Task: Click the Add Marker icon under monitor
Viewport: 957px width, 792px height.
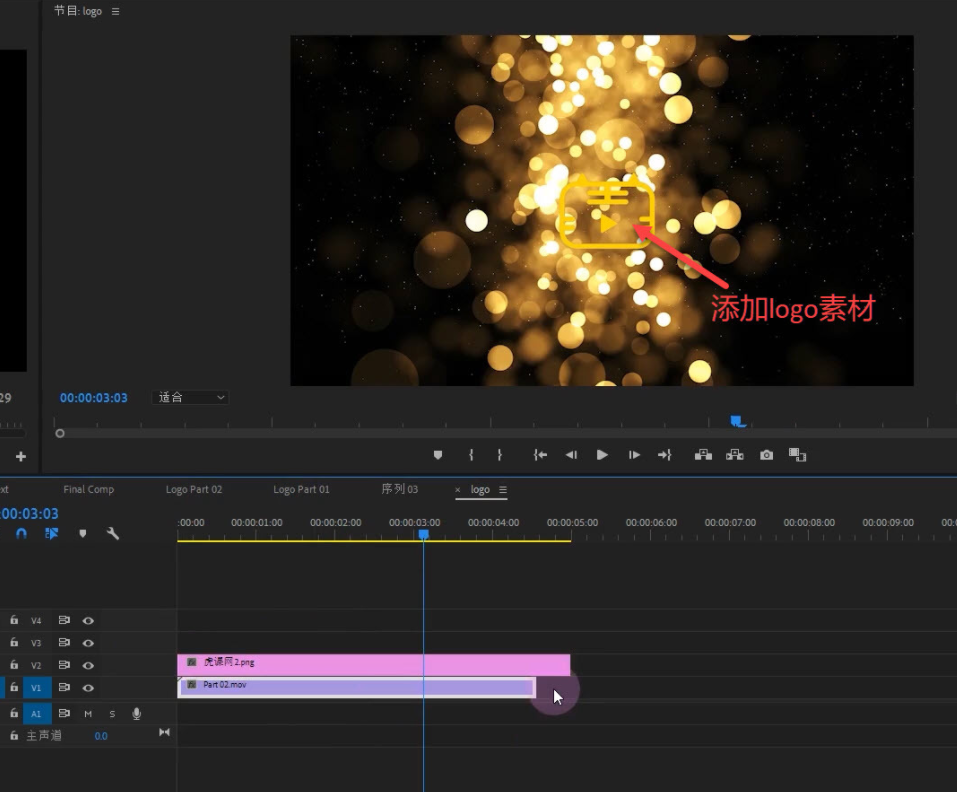Action: 437,455
